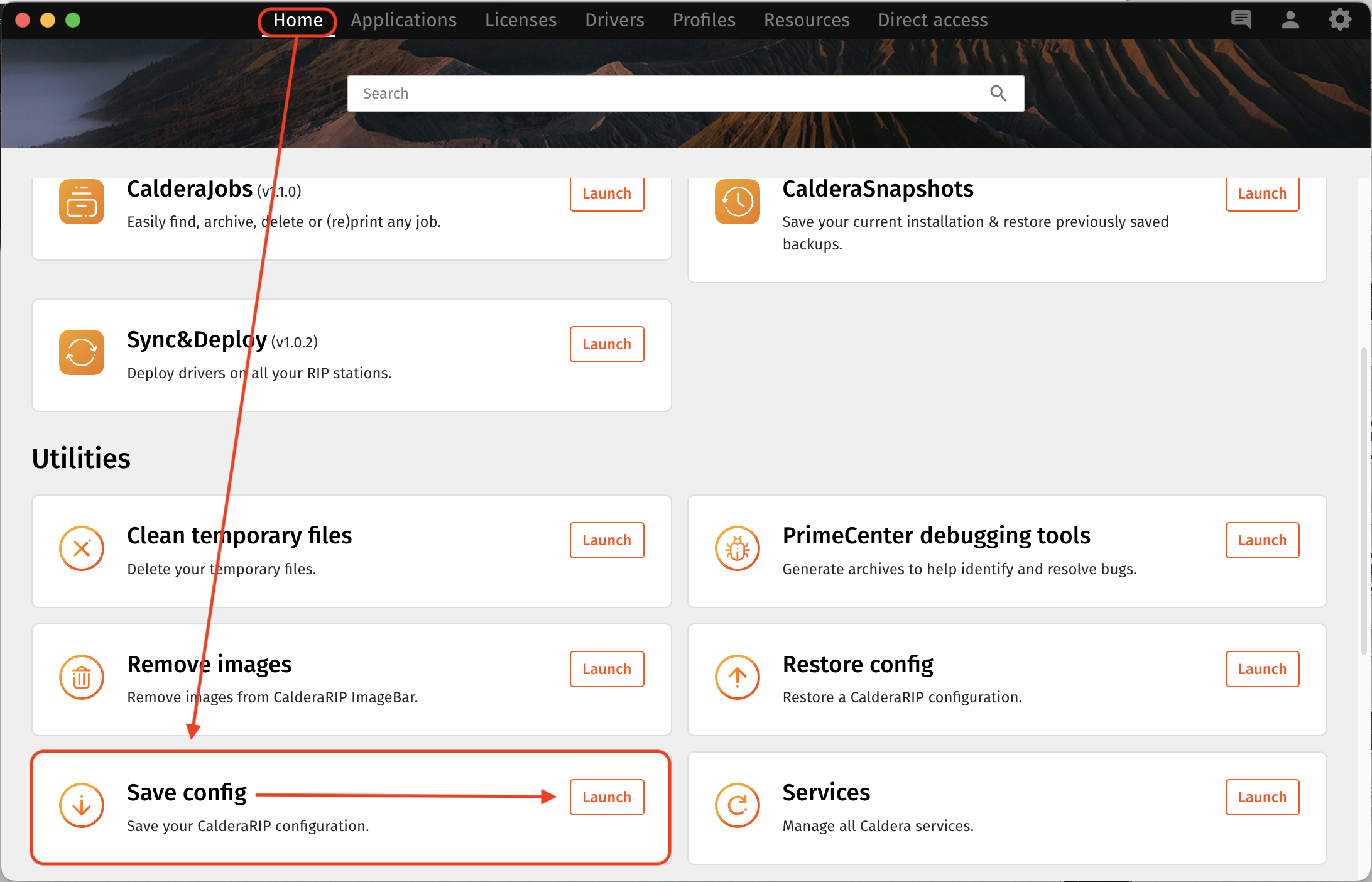1372x882 pixels.
Task: Click the Restore config up-arrow icon
Action: 737,677
